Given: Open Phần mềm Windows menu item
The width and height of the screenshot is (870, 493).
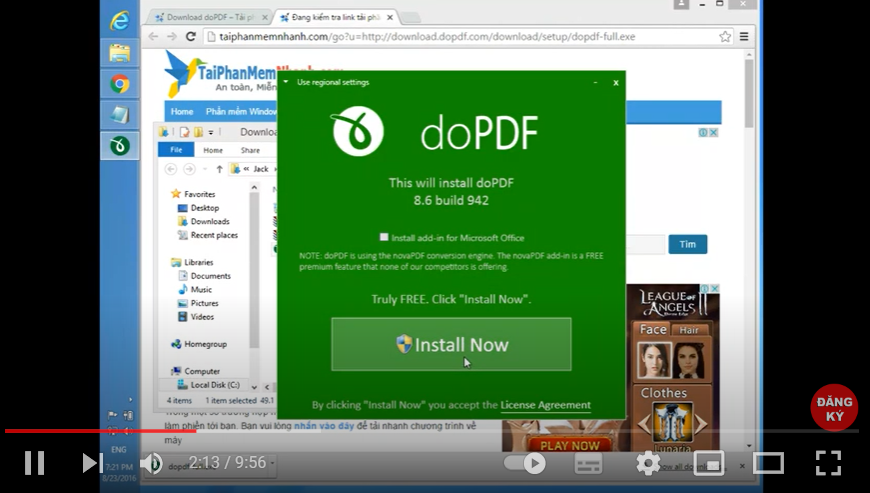Looking at the screenshot, I should (x=241, y=111).
